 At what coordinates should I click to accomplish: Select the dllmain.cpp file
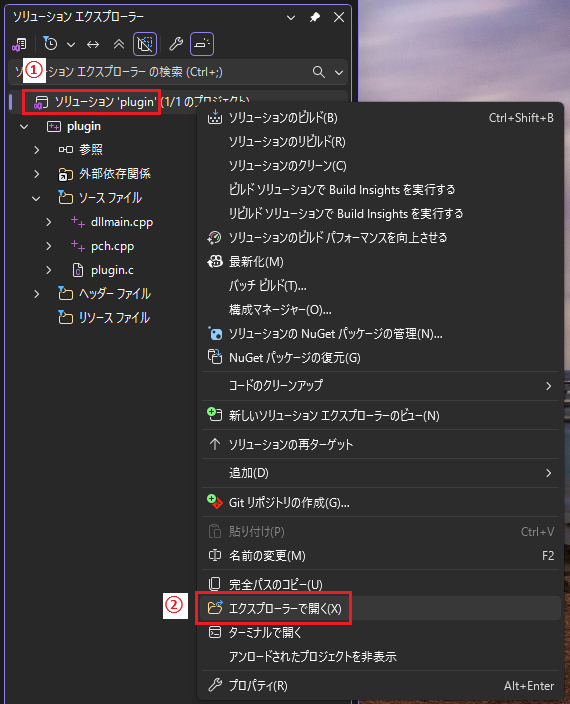pyautogui.click(x=122, y=222)
